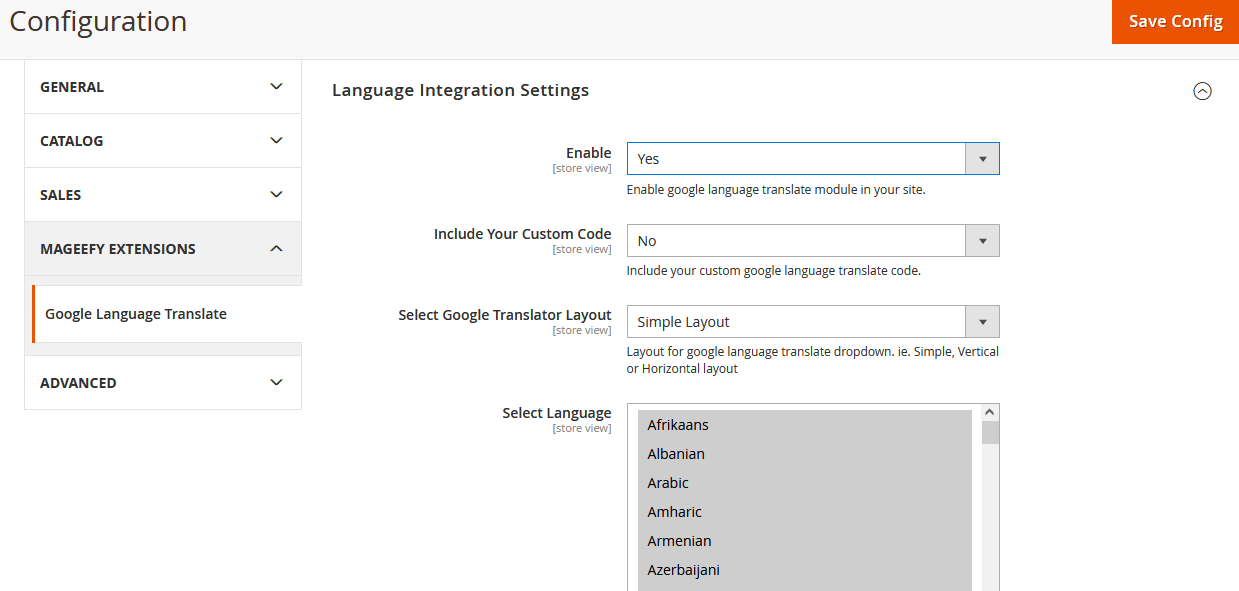Viewport: 1239px width, 591px height.
Task: Click the Enable dropdown arrow
Action: [982, 158]
